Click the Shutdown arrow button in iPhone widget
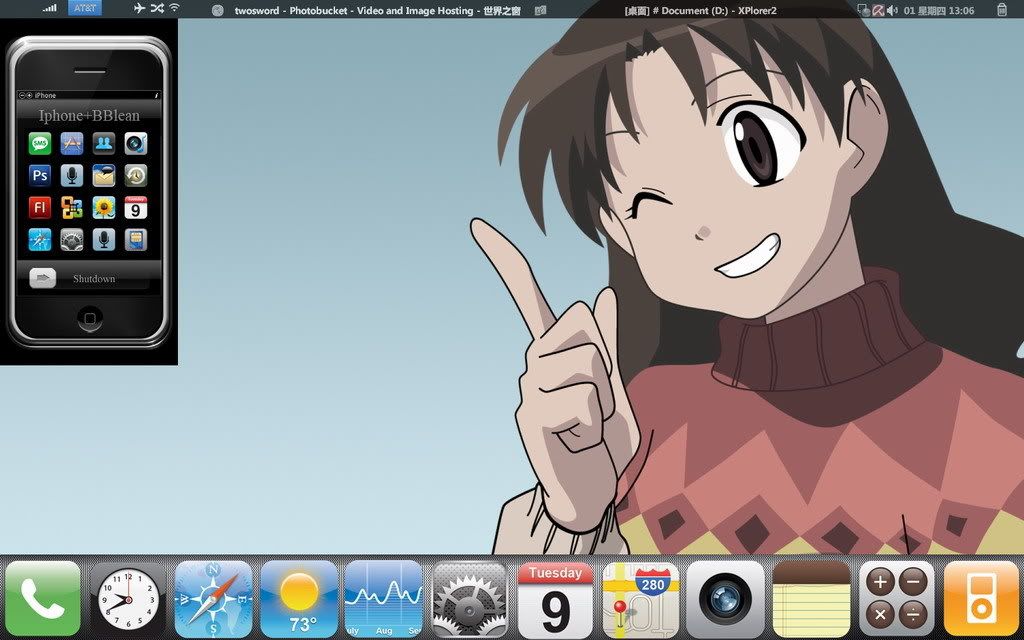 [x=42, y=278]
